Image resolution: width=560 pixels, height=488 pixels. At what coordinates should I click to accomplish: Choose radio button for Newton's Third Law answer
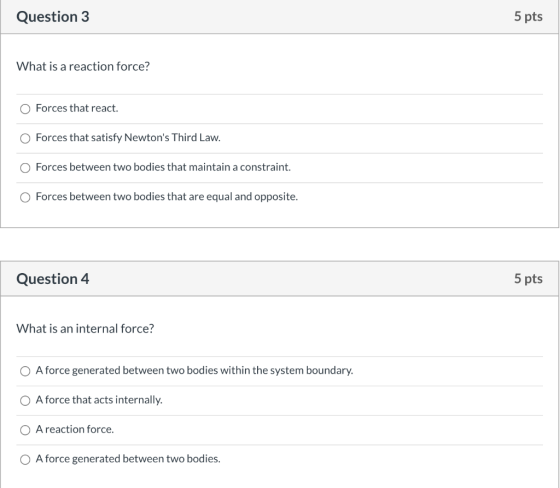tap(25, 138)
